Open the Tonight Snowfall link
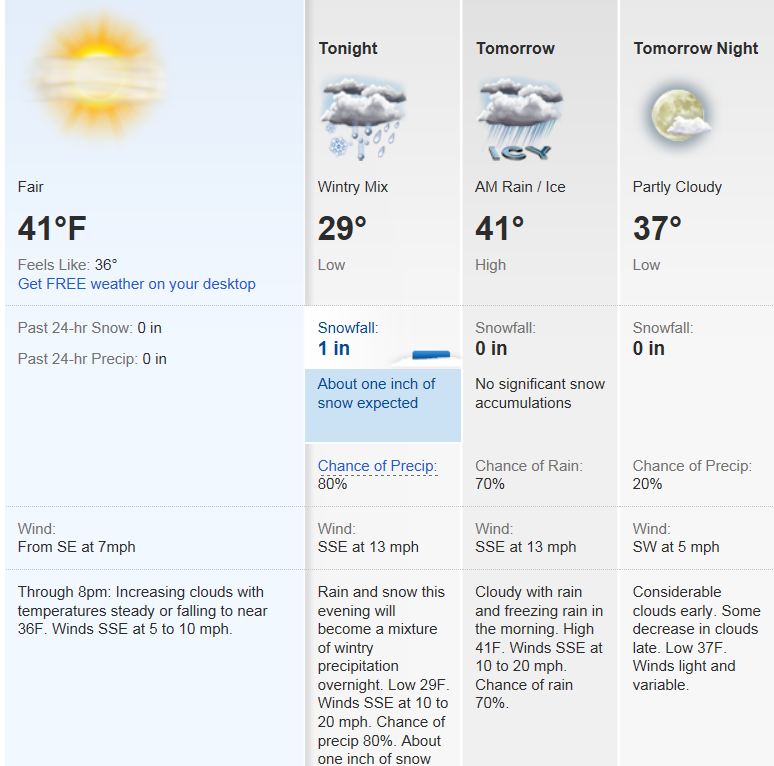Image resolution: width=774 pixels, height=766 pixels. (x=348, y=327)
